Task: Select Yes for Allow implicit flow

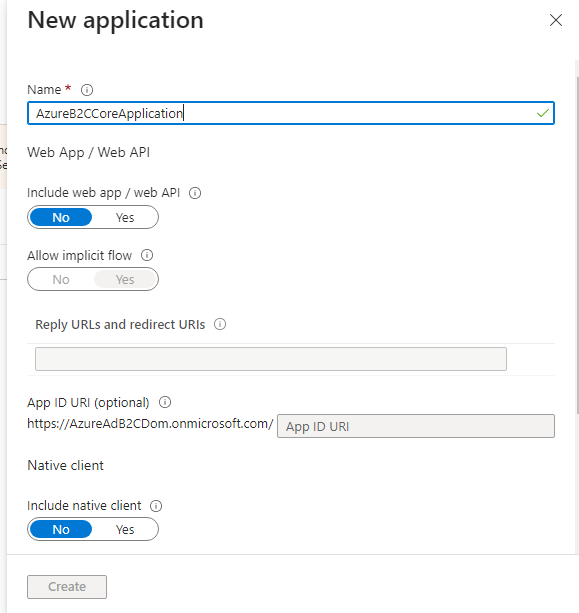Action: (125, 280)
